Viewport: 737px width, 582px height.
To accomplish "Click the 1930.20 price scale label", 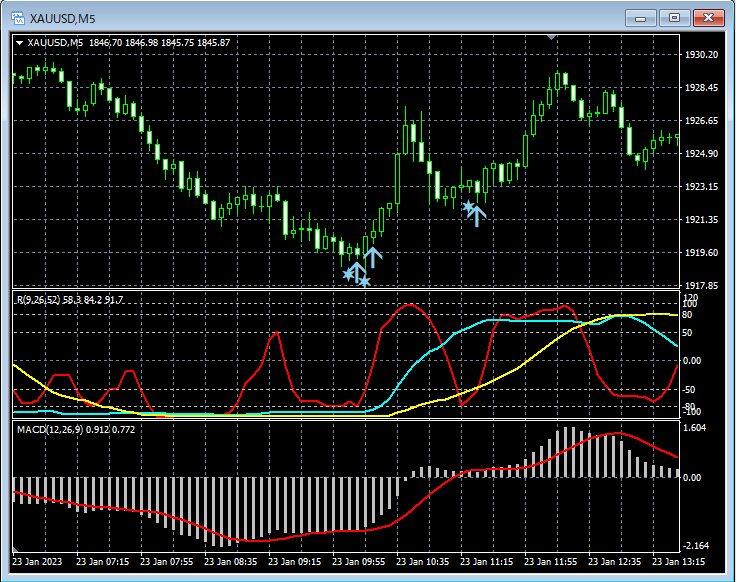I will 701,55.
